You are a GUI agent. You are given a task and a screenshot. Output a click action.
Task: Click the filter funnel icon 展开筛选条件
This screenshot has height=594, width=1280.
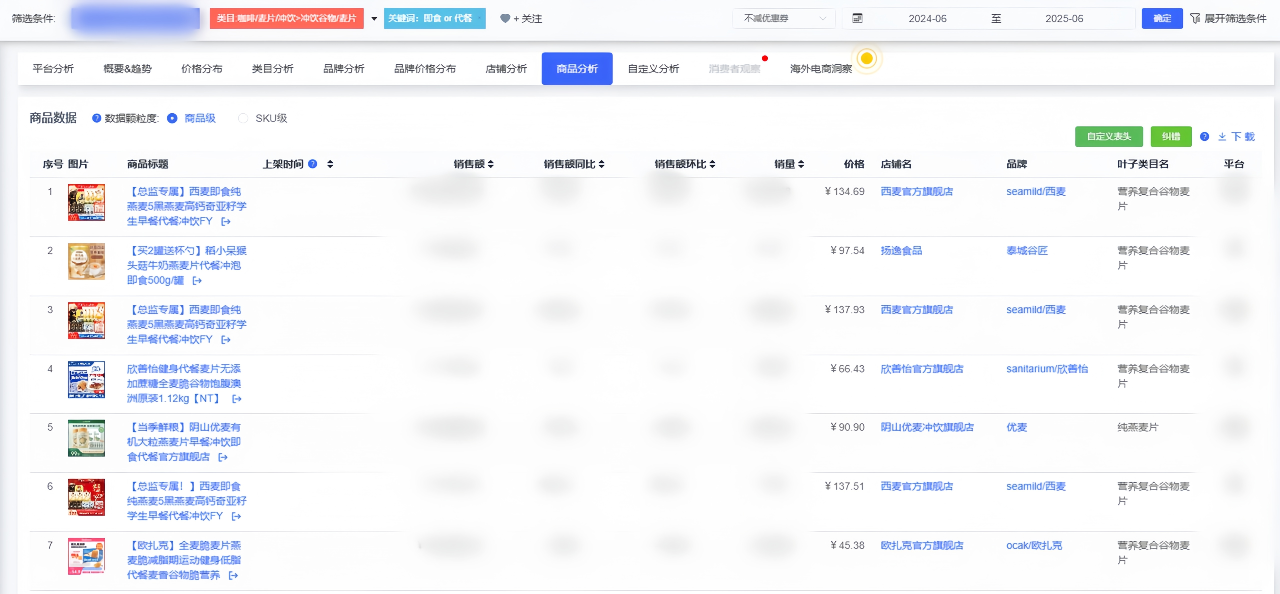coord(1194,19)
